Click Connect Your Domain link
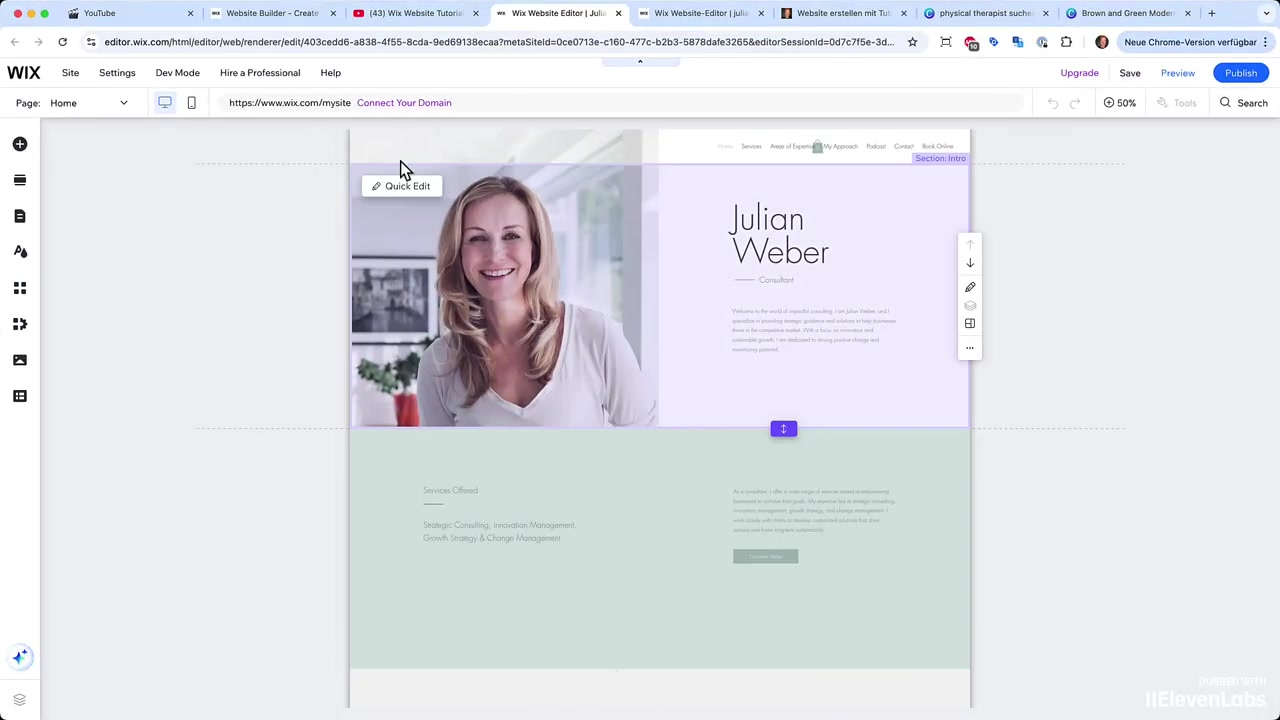The height and width of the screenshot is (720, 1280). [404, 103]
